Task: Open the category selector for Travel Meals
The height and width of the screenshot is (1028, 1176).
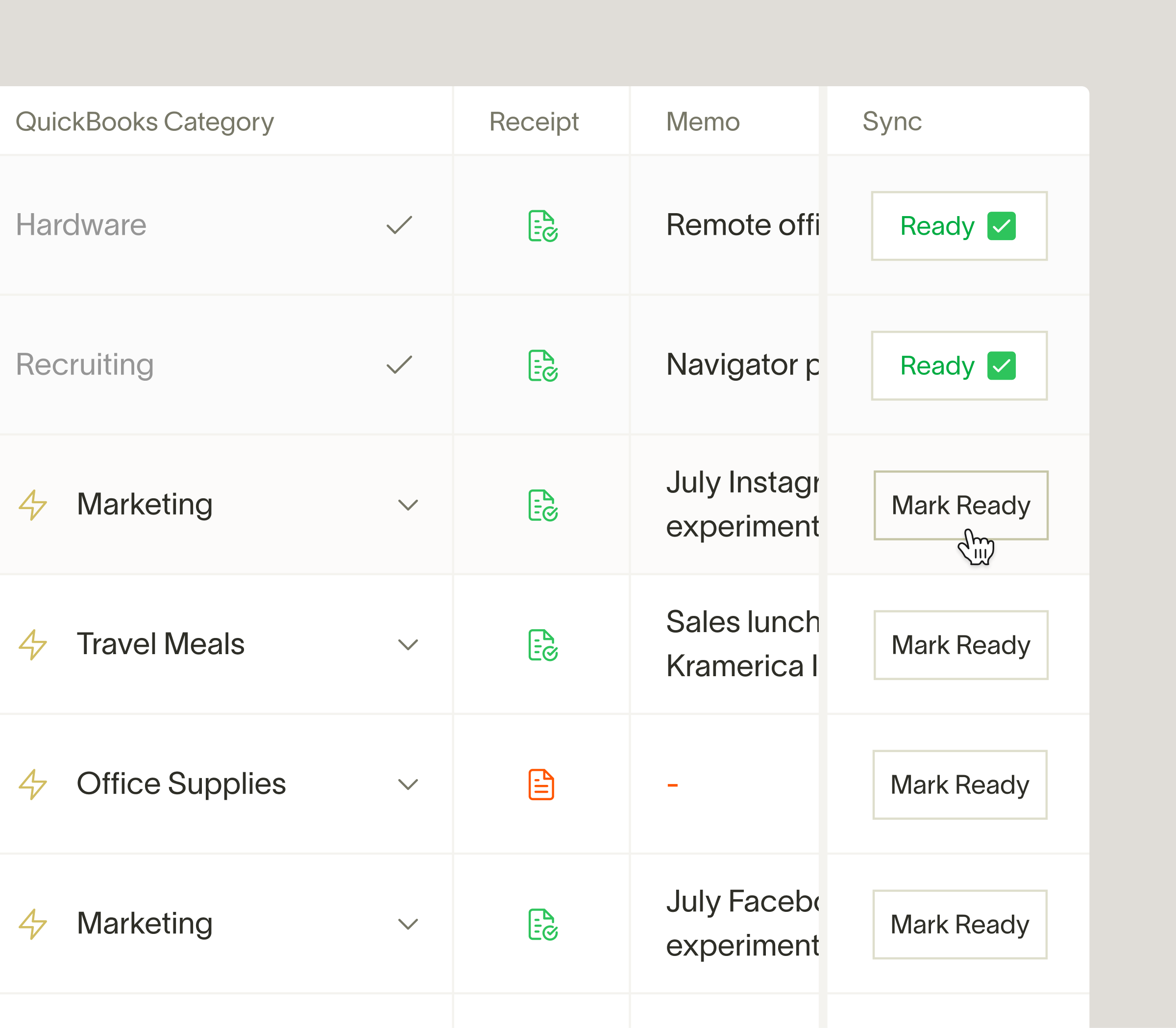Action: click(407, 645)
